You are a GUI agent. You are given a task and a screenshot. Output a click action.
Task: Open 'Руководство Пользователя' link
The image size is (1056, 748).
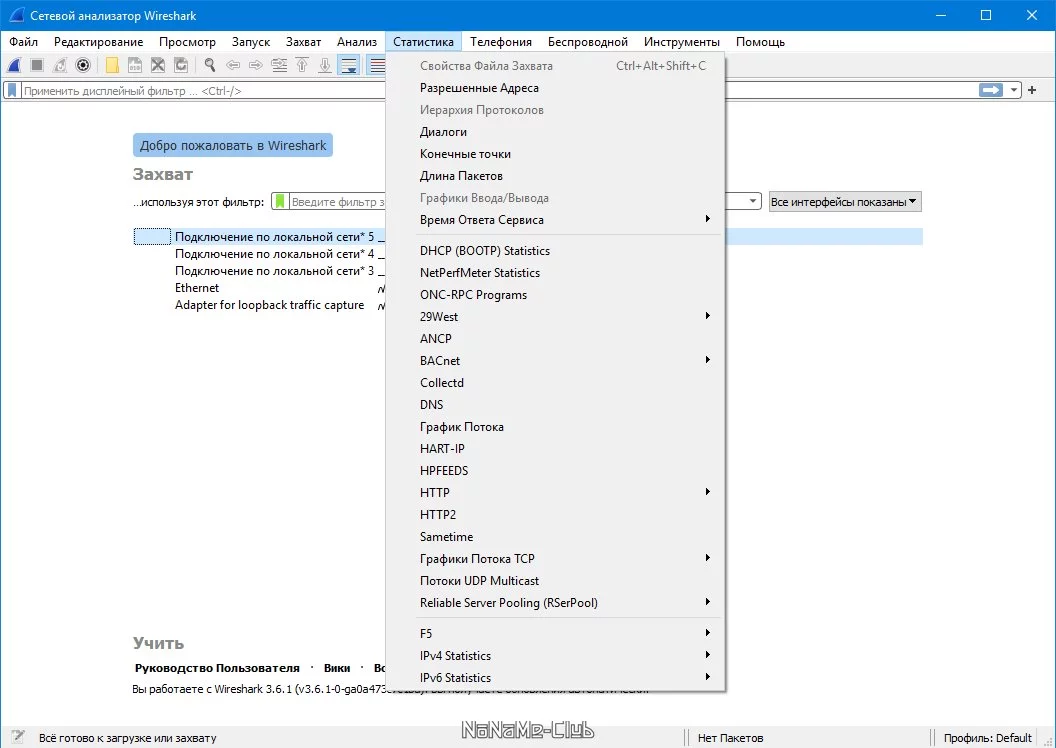point(217,668)
